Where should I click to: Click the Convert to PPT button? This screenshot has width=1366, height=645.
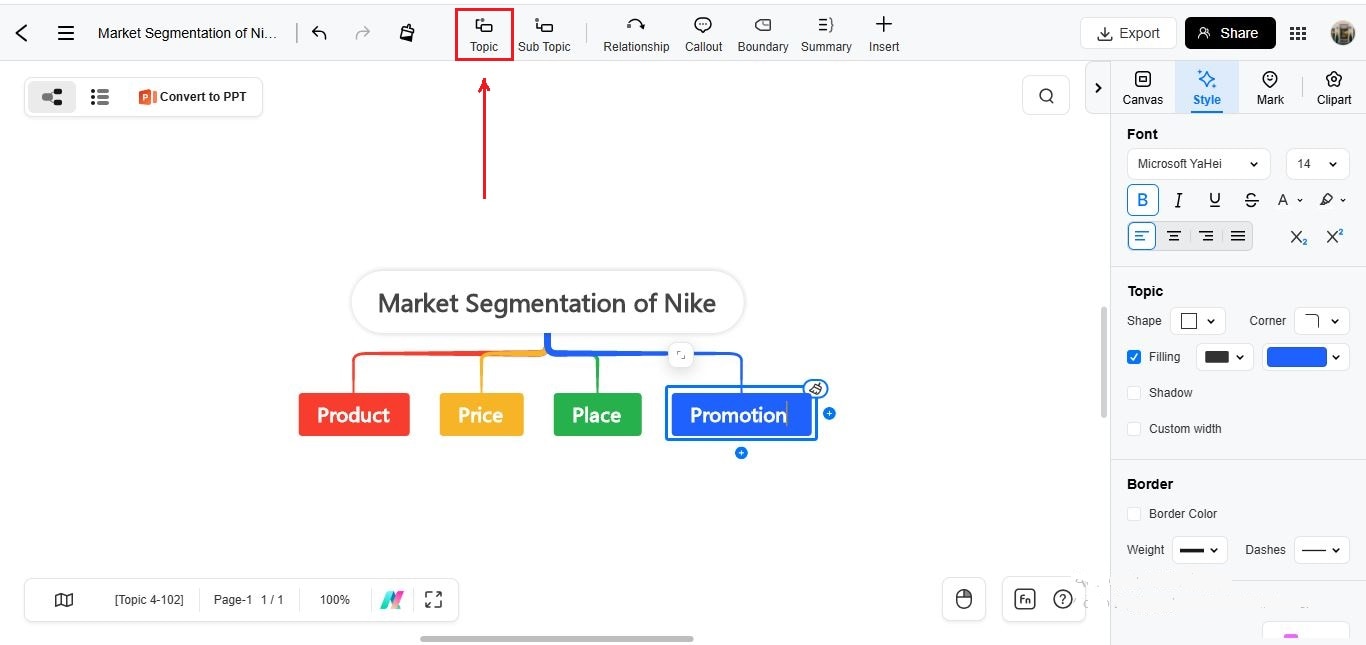coord(192,97)
